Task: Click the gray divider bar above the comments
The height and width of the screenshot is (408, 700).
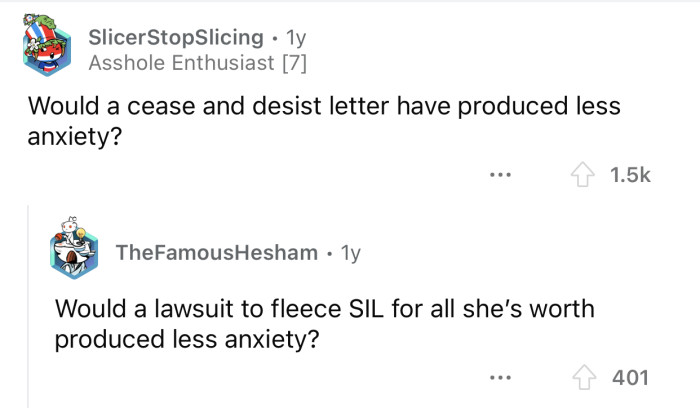Action: click(350, 2)
